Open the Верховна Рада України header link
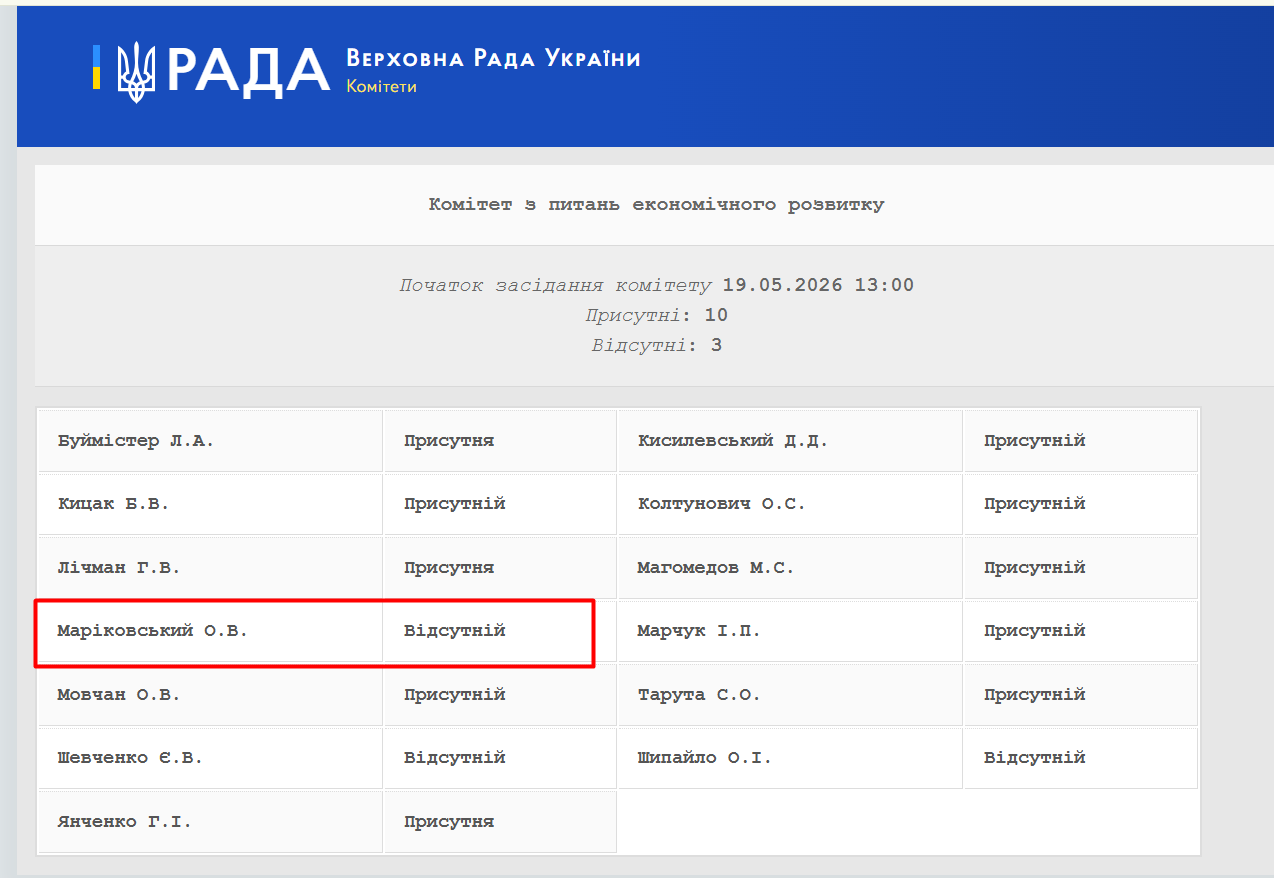Screen dimensions: 1274x878 coord(493,58)
